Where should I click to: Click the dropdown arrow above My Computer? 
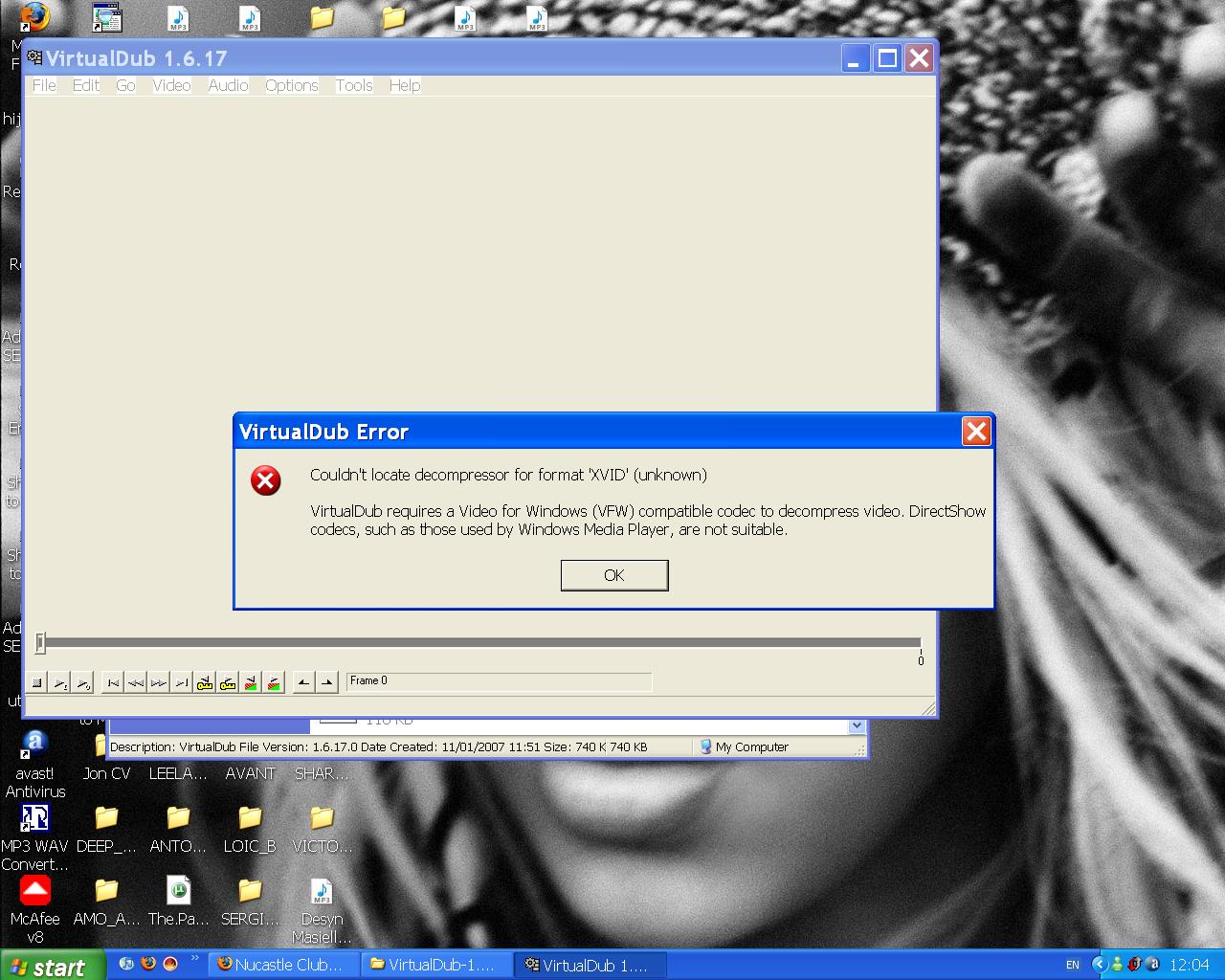click(x=857, y=726)
